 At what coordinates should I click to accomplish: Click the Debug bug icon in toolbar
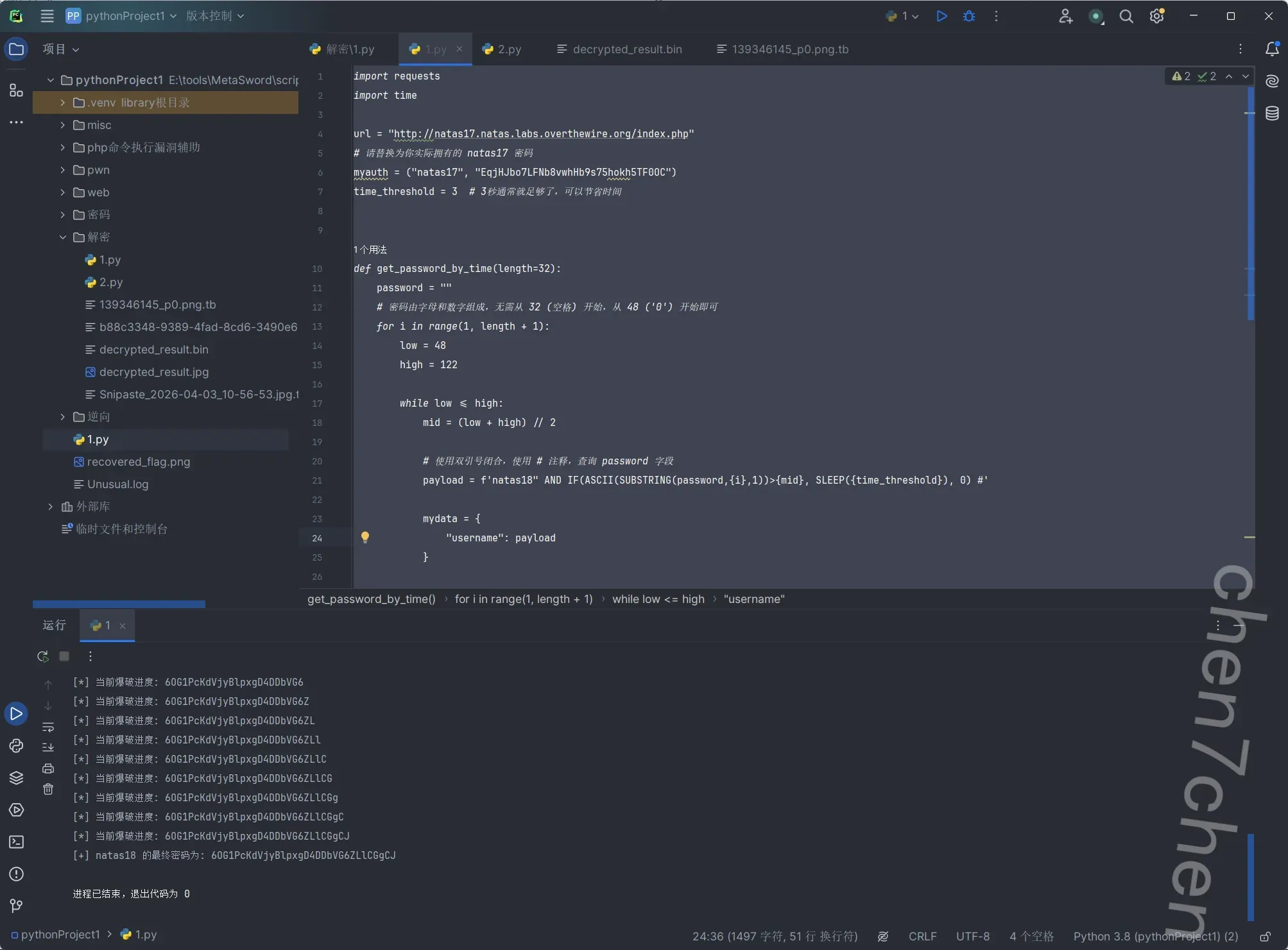point(969,16)
